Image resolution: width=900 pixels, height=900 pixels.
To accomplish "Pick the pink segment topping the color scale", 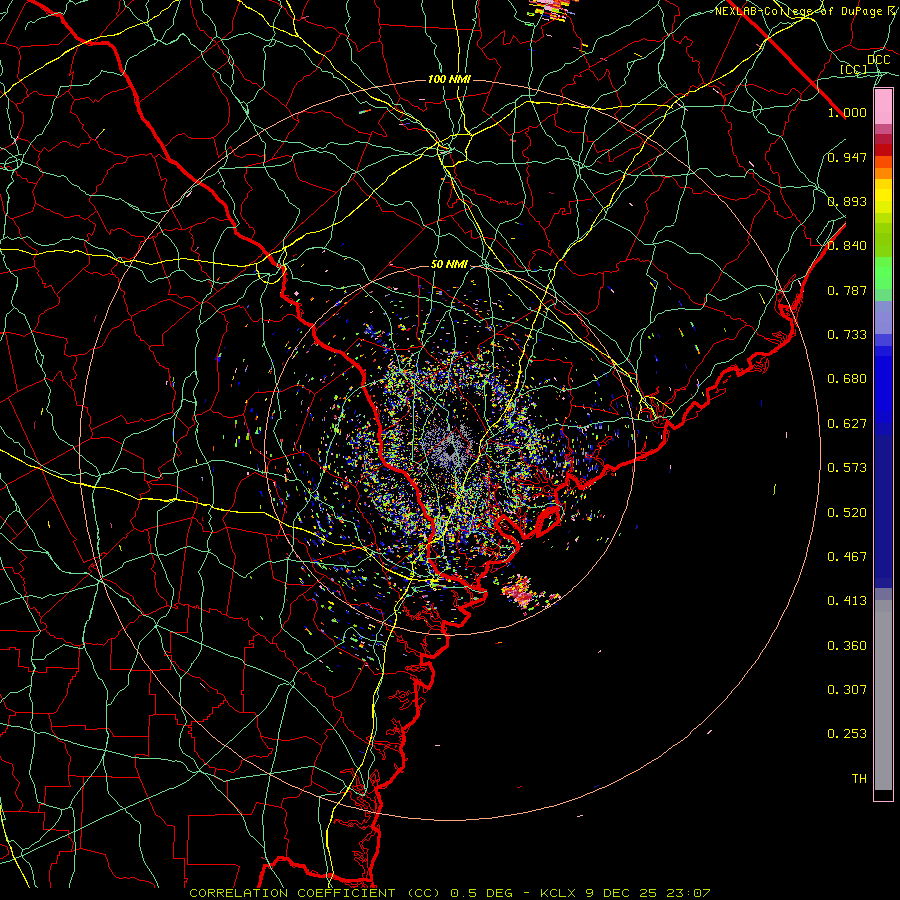I will (883, 107).
